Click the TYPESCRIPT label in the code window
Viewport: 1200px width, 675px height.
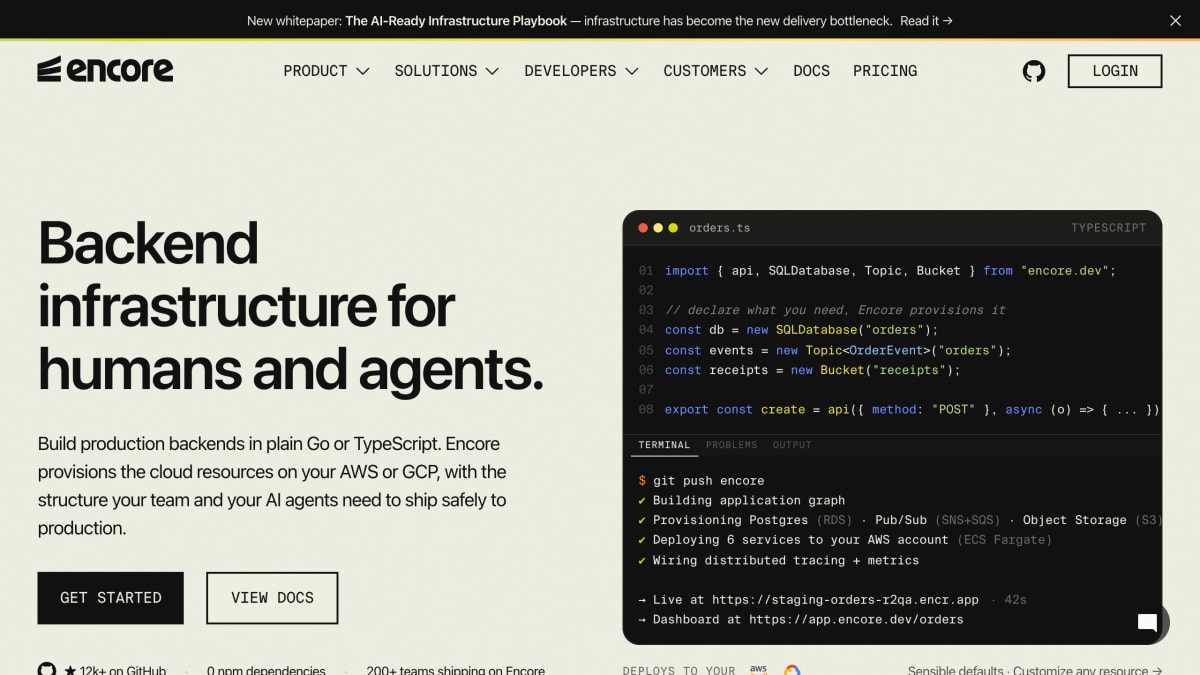[1108, 228]
